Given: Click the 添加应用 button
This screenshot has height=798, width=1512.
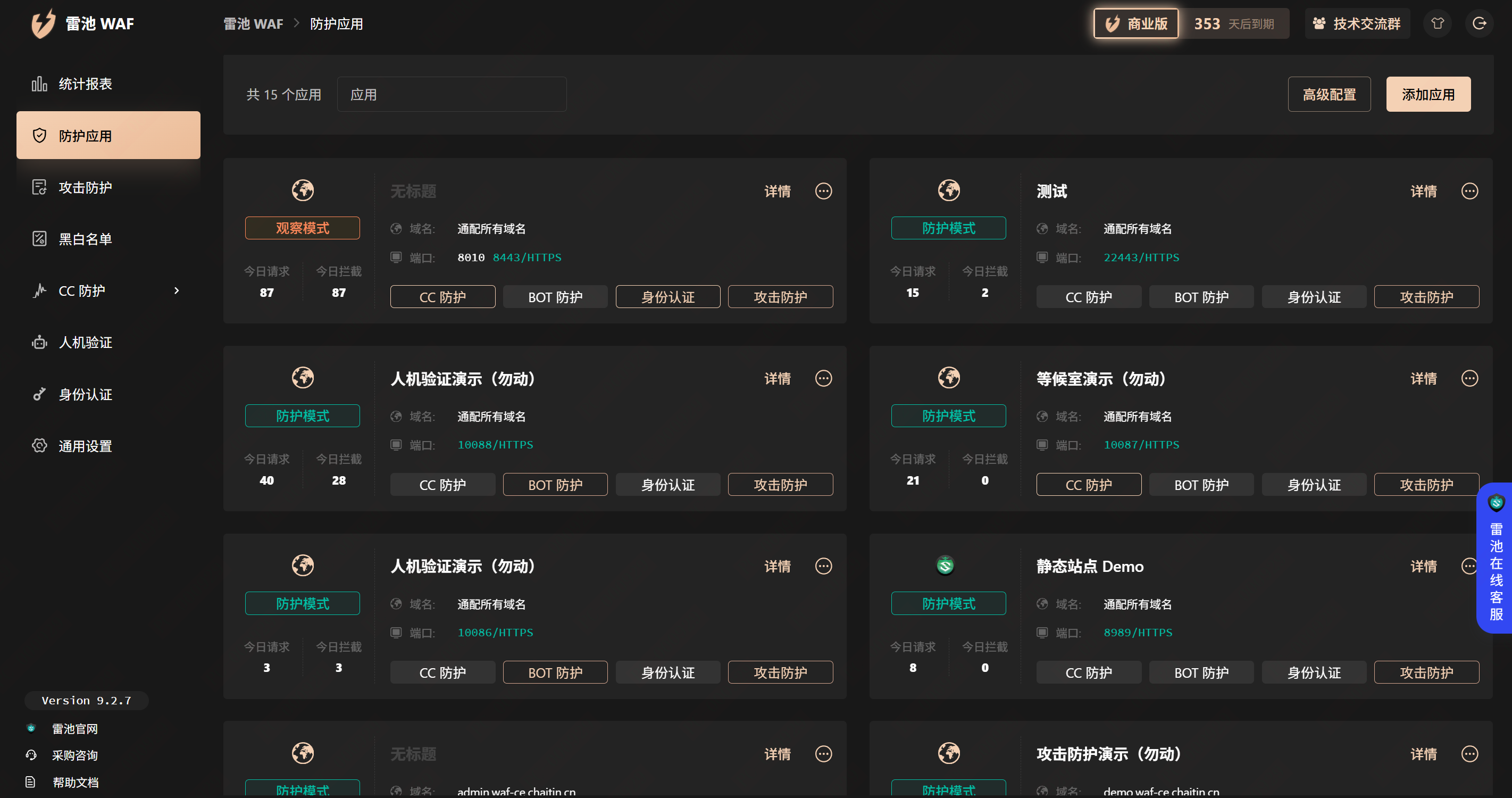Looking at the screenshot, I should pos(1427,94).
